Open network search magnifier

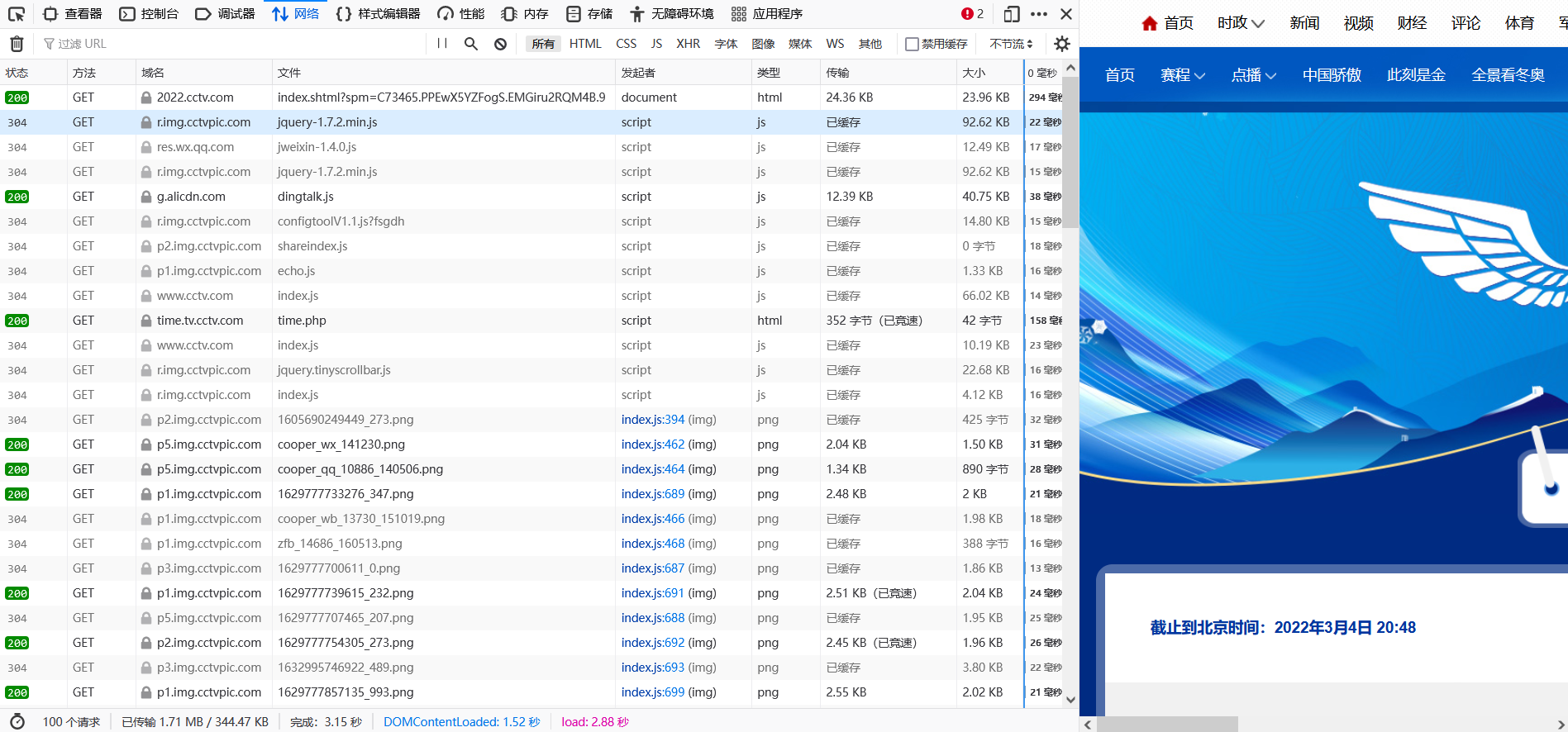471,44
